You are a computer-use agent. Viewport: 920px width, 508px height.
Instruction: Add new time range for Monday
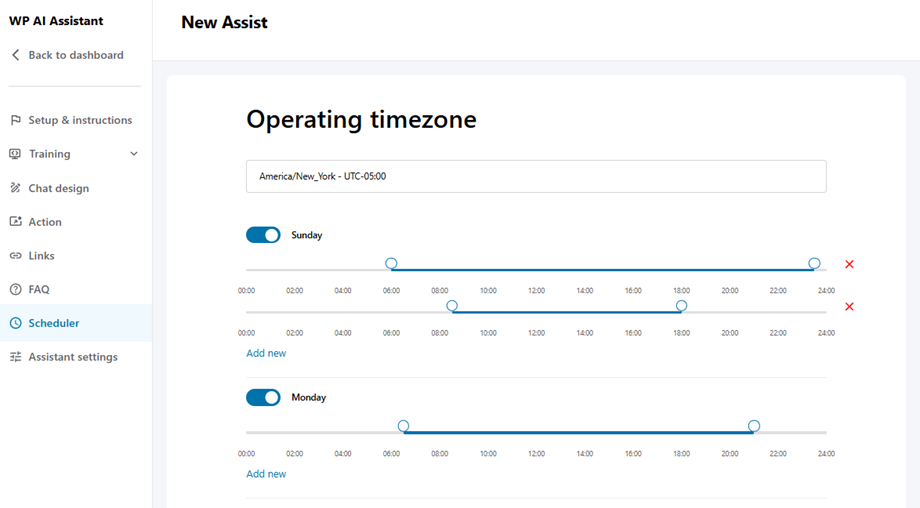(x=266, y=474)
